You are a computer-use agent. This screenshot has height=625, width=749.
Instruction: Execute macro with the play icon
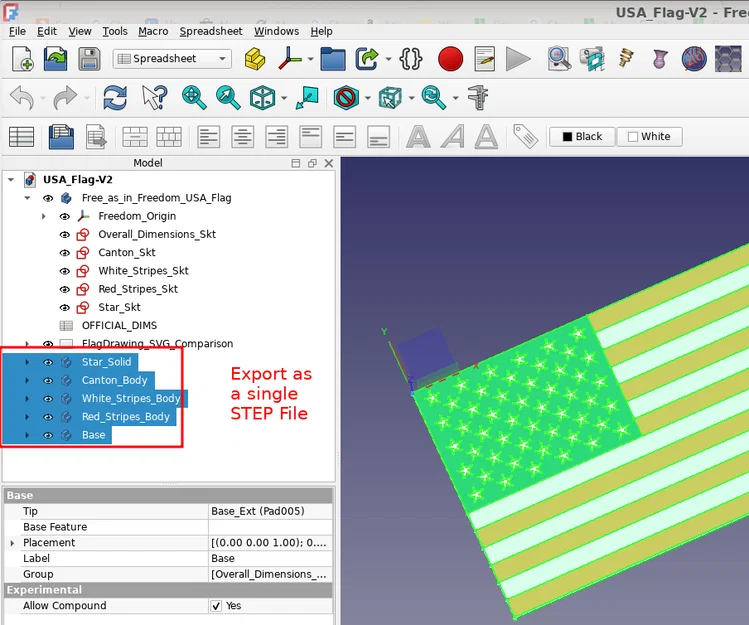click(518, 59)
